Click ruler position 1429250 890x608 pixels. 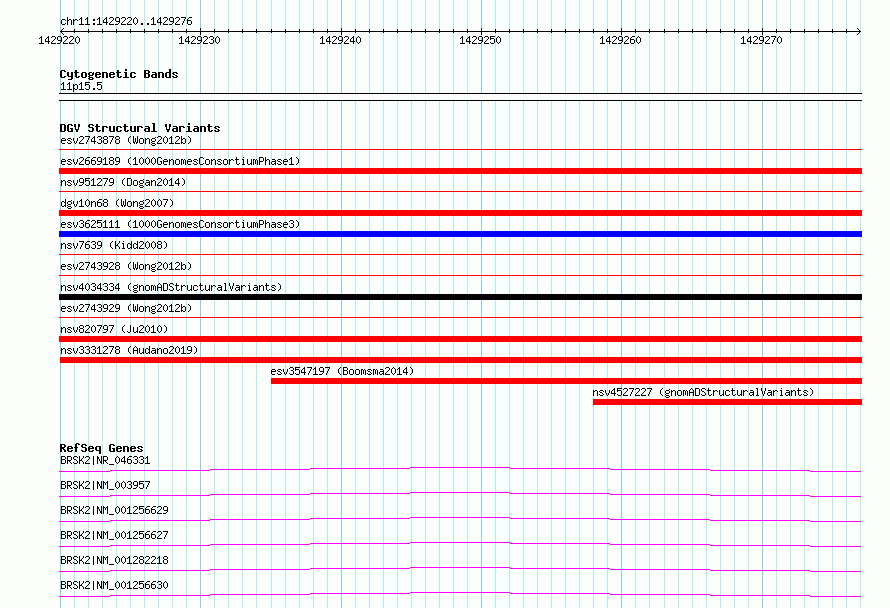480,40
